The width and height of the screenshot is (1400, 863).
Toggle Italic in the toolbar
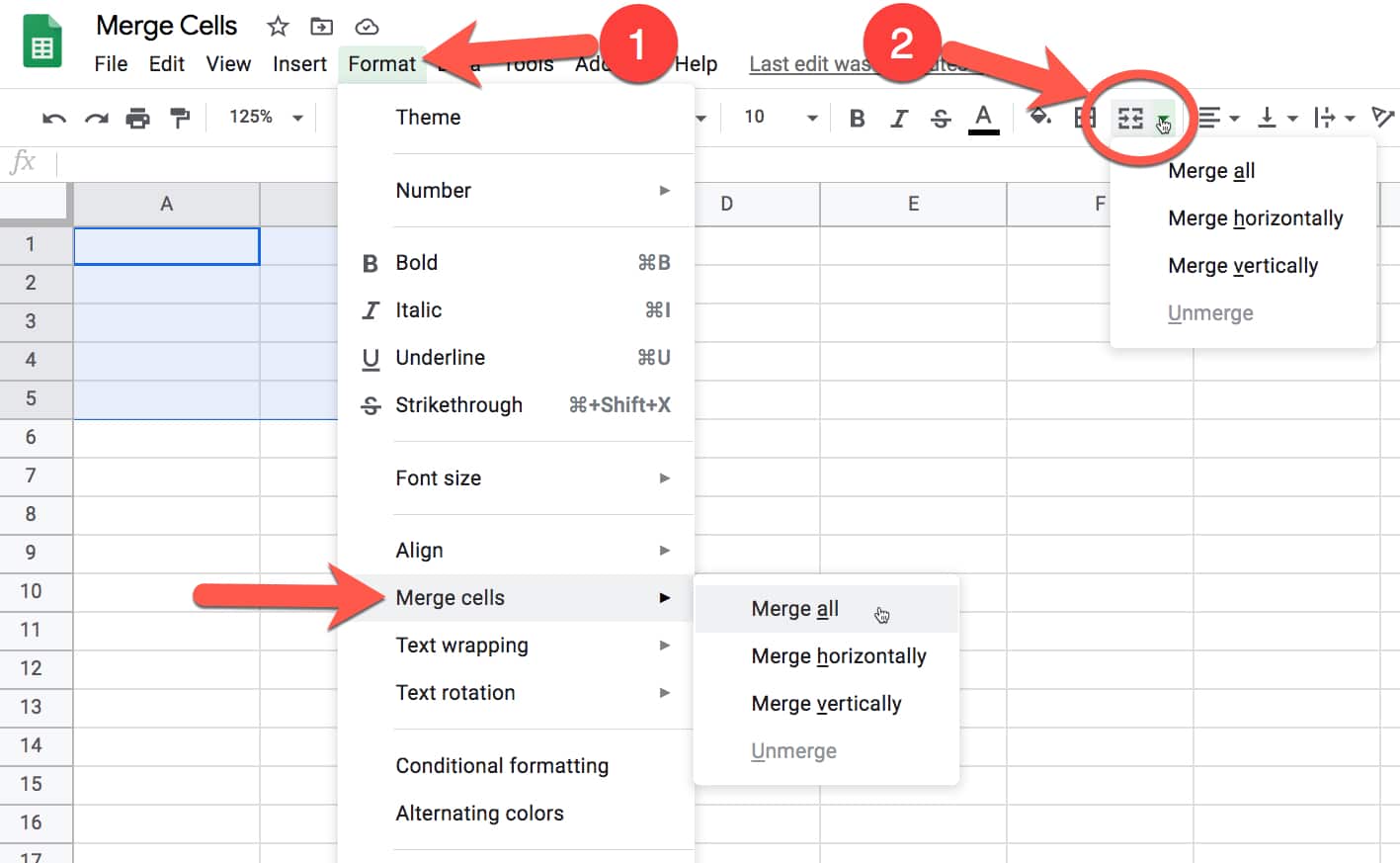point(898,119)
